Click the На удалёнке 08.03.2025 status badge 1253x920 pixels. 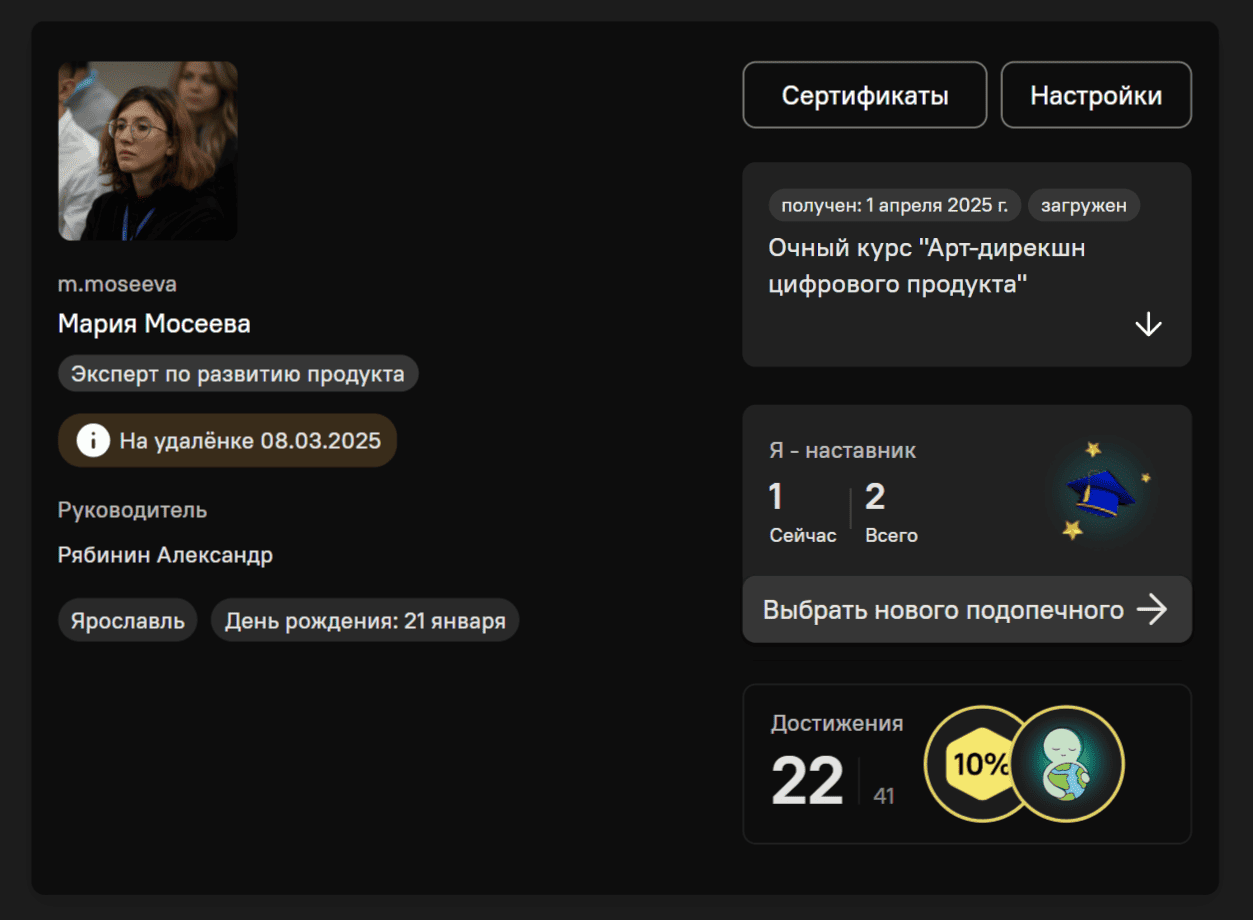[x=250, y=440]
